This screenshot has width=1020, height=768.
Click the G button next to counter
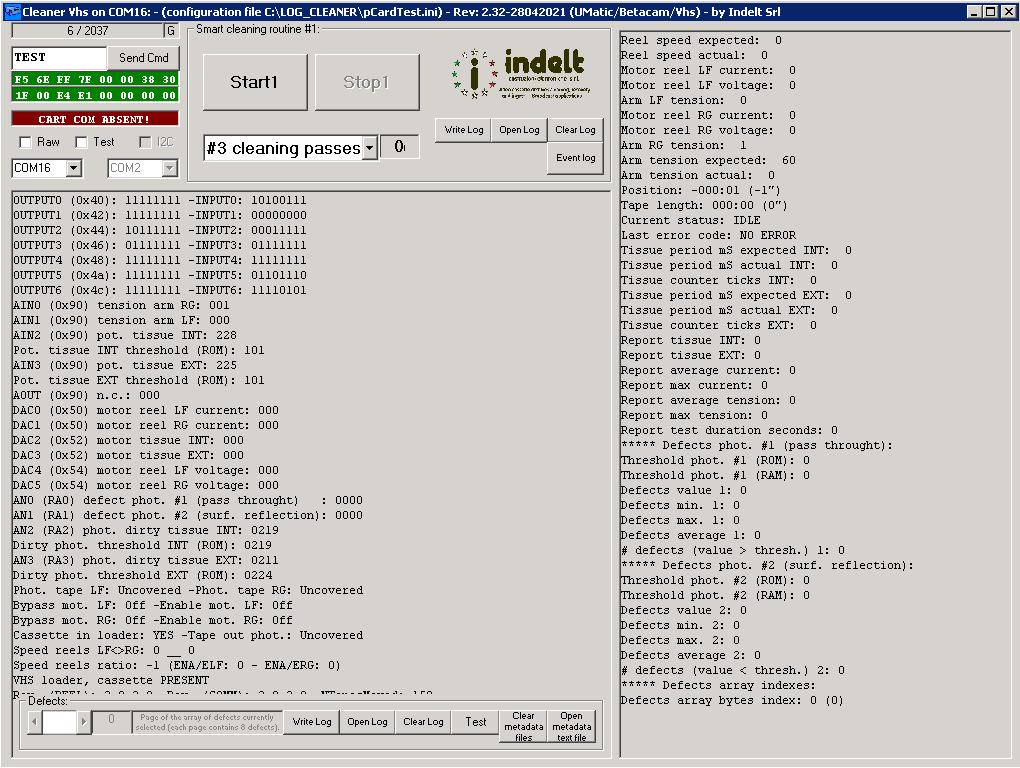tap(171, 31)
